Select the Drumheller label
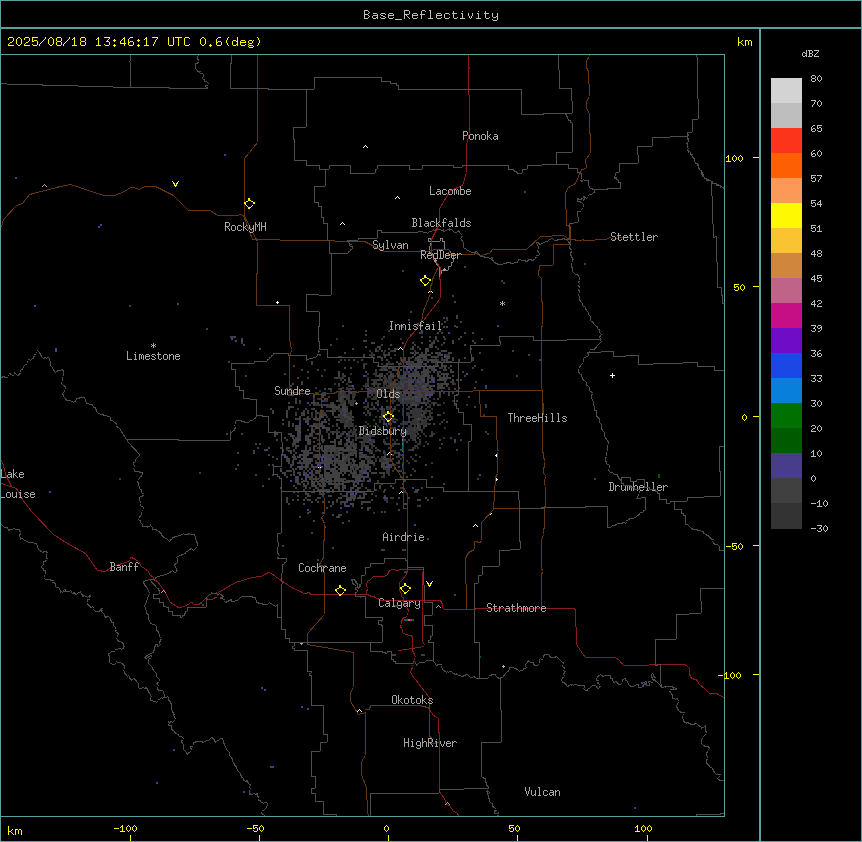 638,487
